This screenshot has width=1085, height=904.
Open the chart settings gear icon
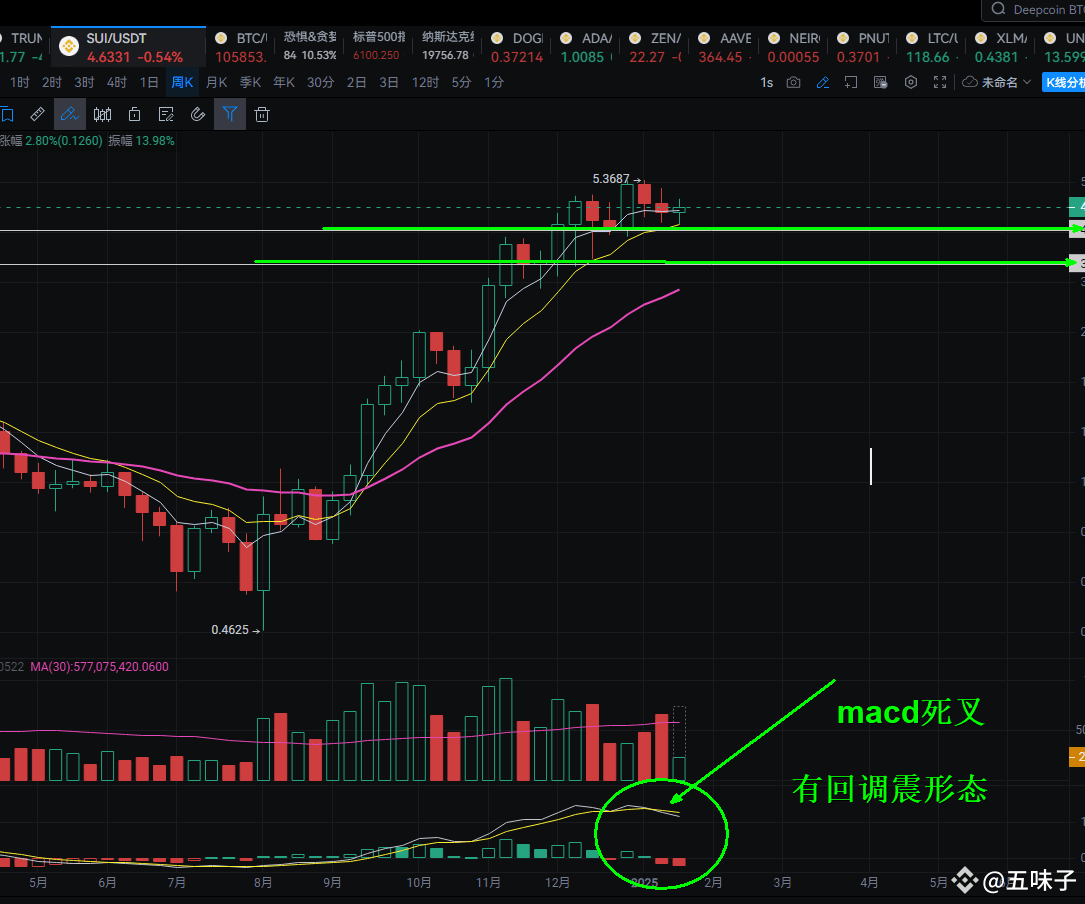pos(910,82)
